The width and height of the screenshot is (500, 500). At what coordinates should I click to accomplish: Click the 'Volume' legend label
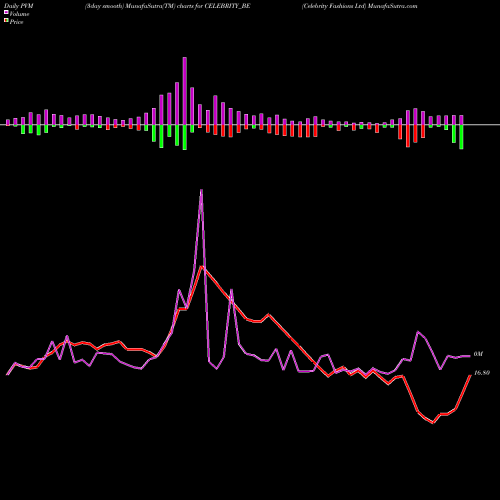click(19, 14)
